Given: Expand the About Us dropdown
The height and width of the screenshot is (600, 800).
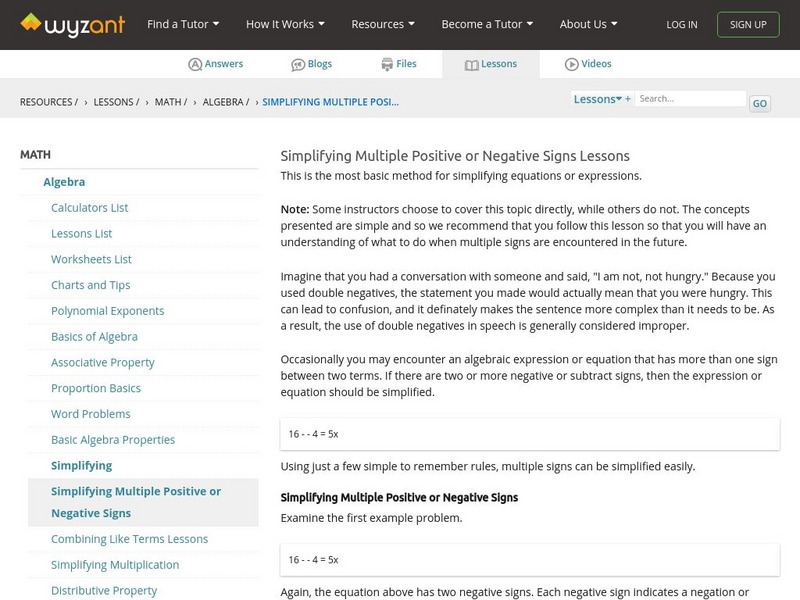Looking at the screenshot, I should click(588, 24).
